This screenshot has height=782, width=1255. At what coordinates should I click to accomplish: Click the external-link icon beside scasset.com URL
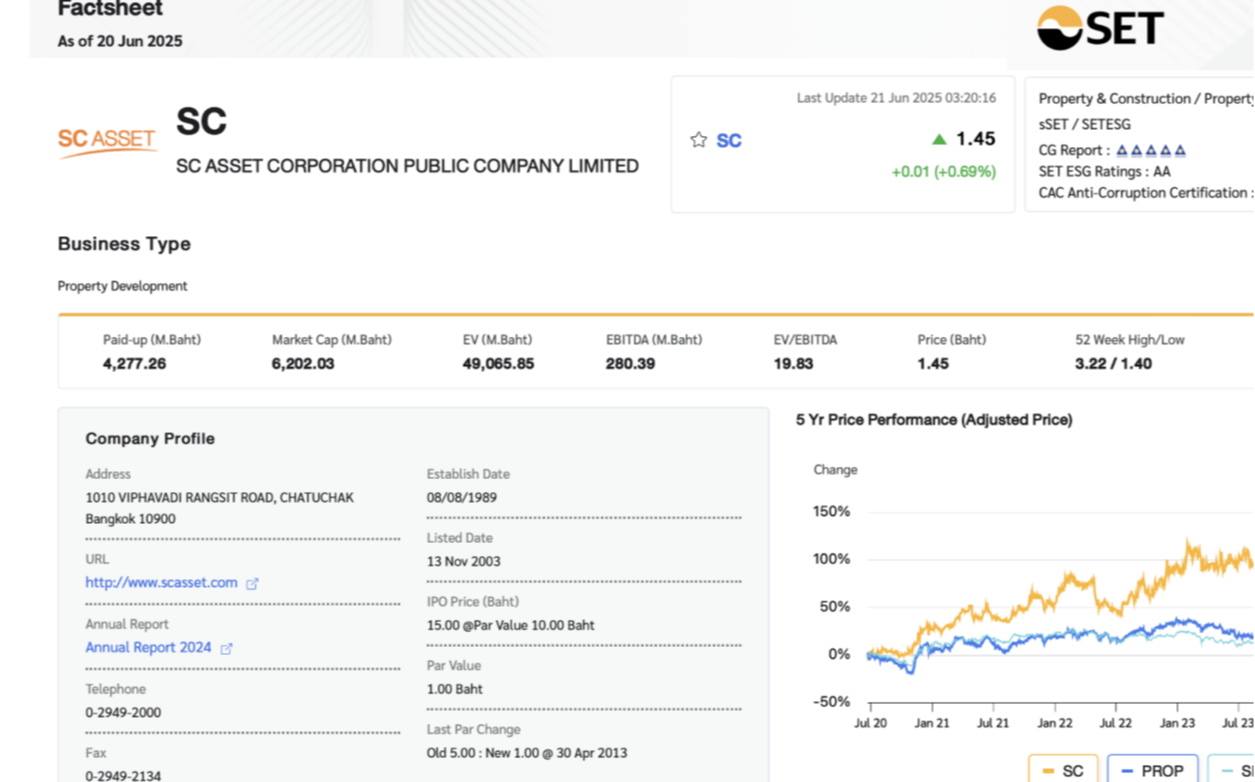click(x=252, y=584)
